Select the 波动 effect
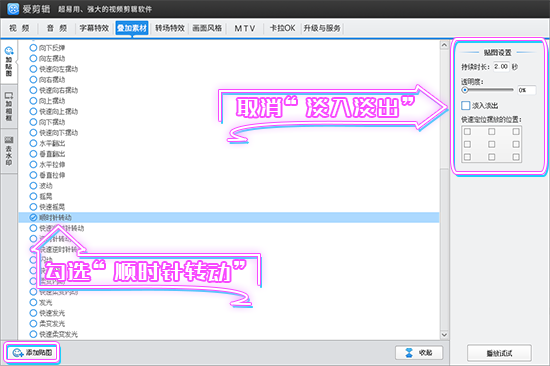The height and width of the screenshot is (366, 550). (x=41, y=186)
